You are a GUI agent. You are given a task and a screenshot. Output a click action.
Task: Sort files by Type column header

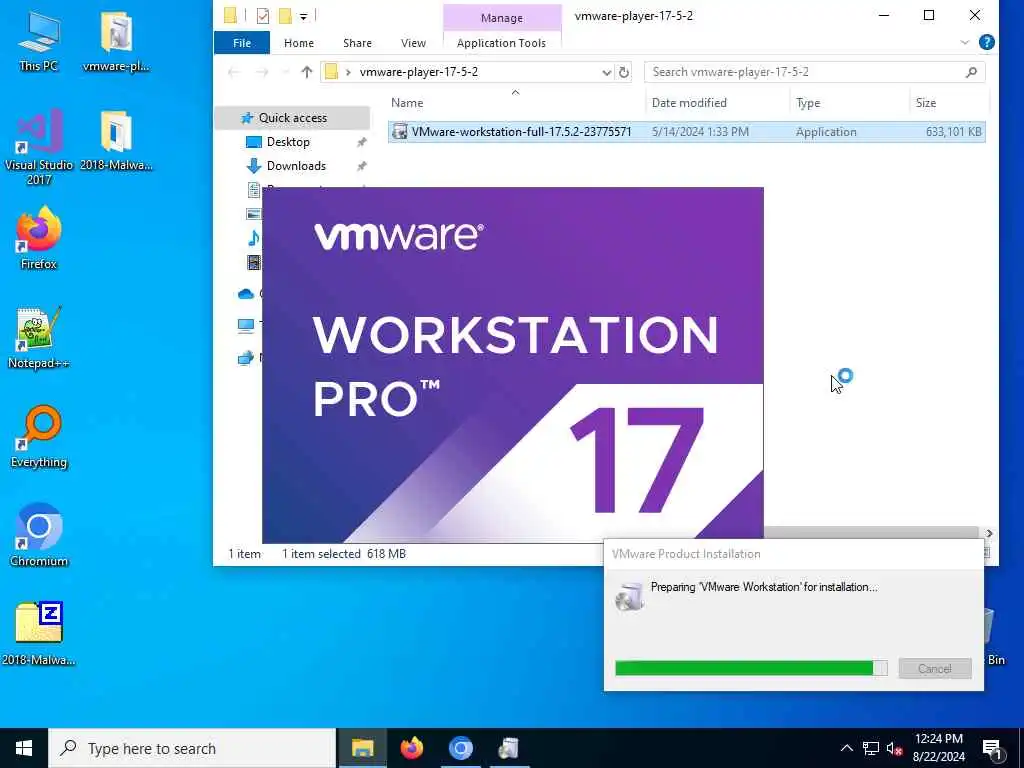pos(848,103)
